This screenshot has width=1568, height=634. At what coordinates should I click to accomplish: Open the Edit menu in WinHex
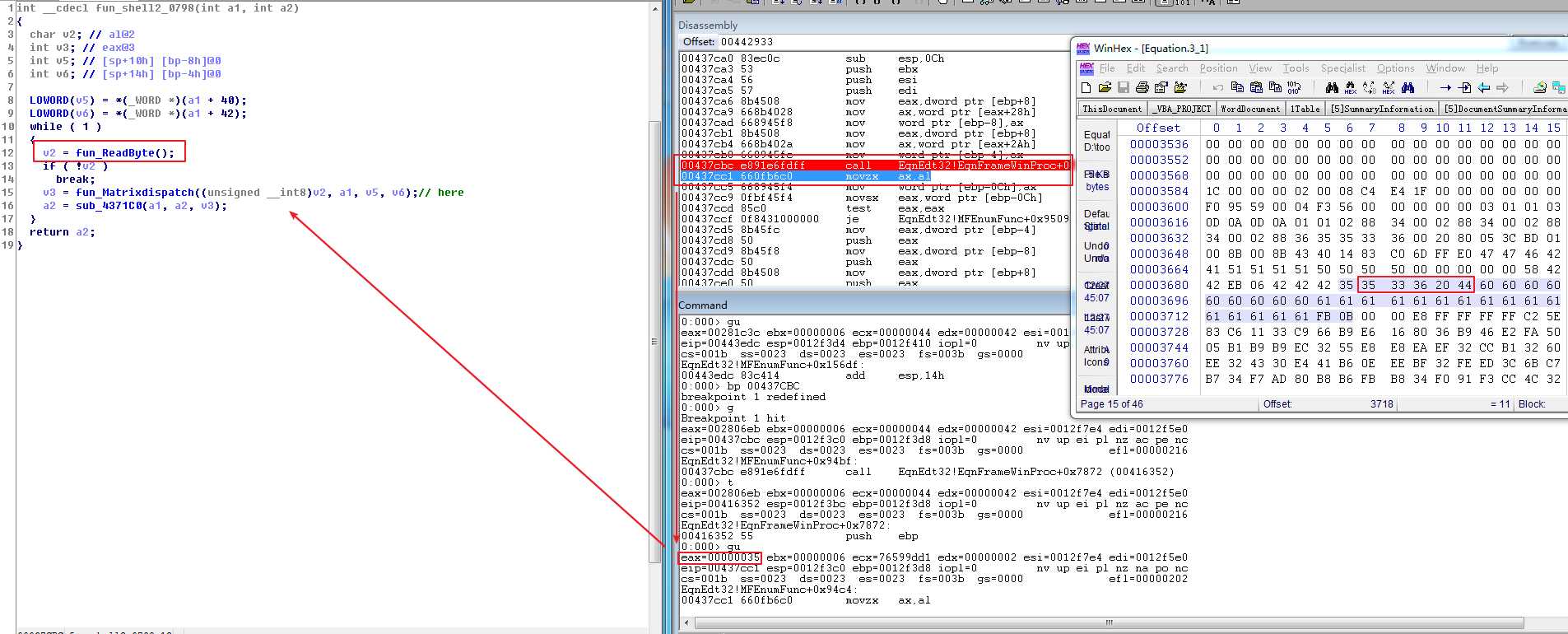(x=1136, y=68)
